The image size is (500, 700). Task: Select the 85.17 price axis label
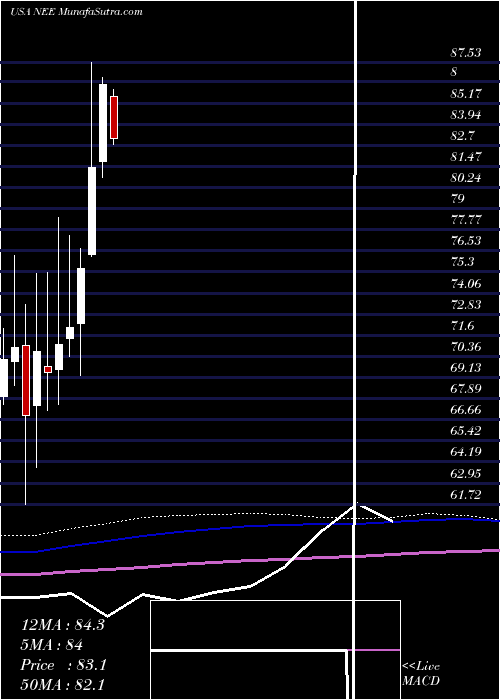[466, 94]
